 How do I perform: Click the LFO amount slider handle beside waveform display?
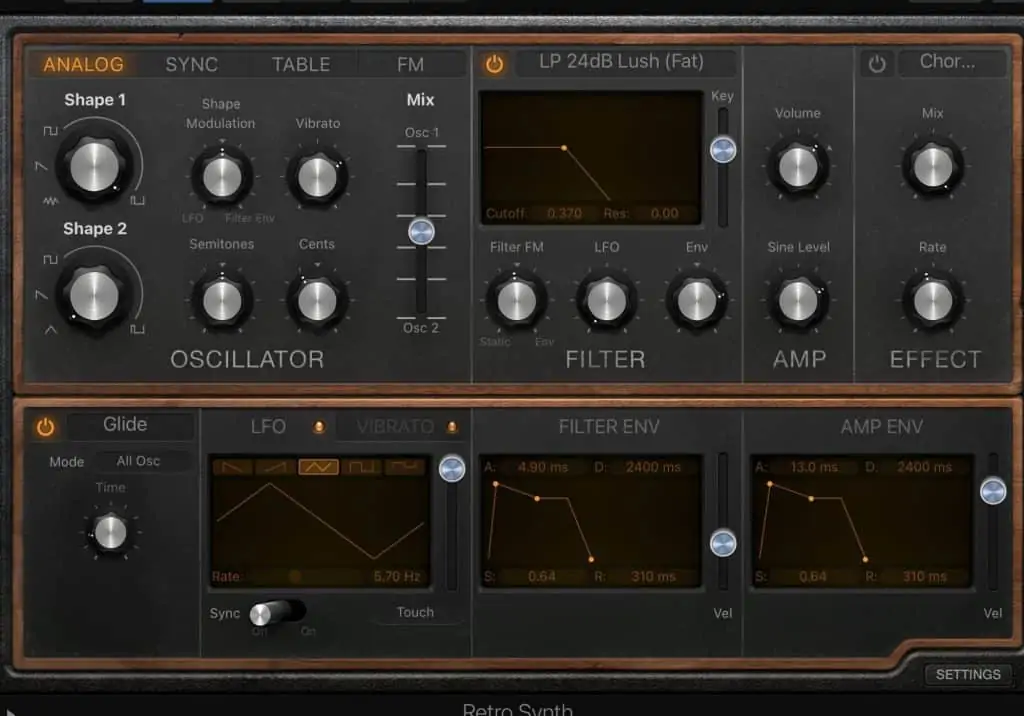pyautogui.click(x=452, y=468)
